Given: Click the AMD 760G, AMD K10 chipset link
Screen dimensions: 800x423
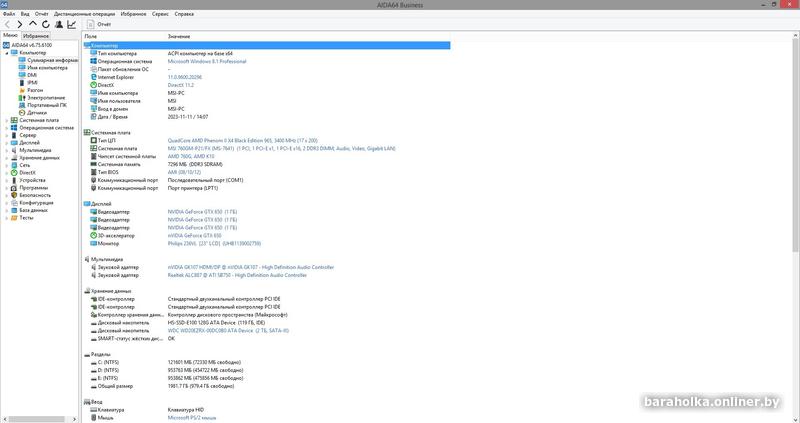Looking at the screenshot, I should point(191,156).
